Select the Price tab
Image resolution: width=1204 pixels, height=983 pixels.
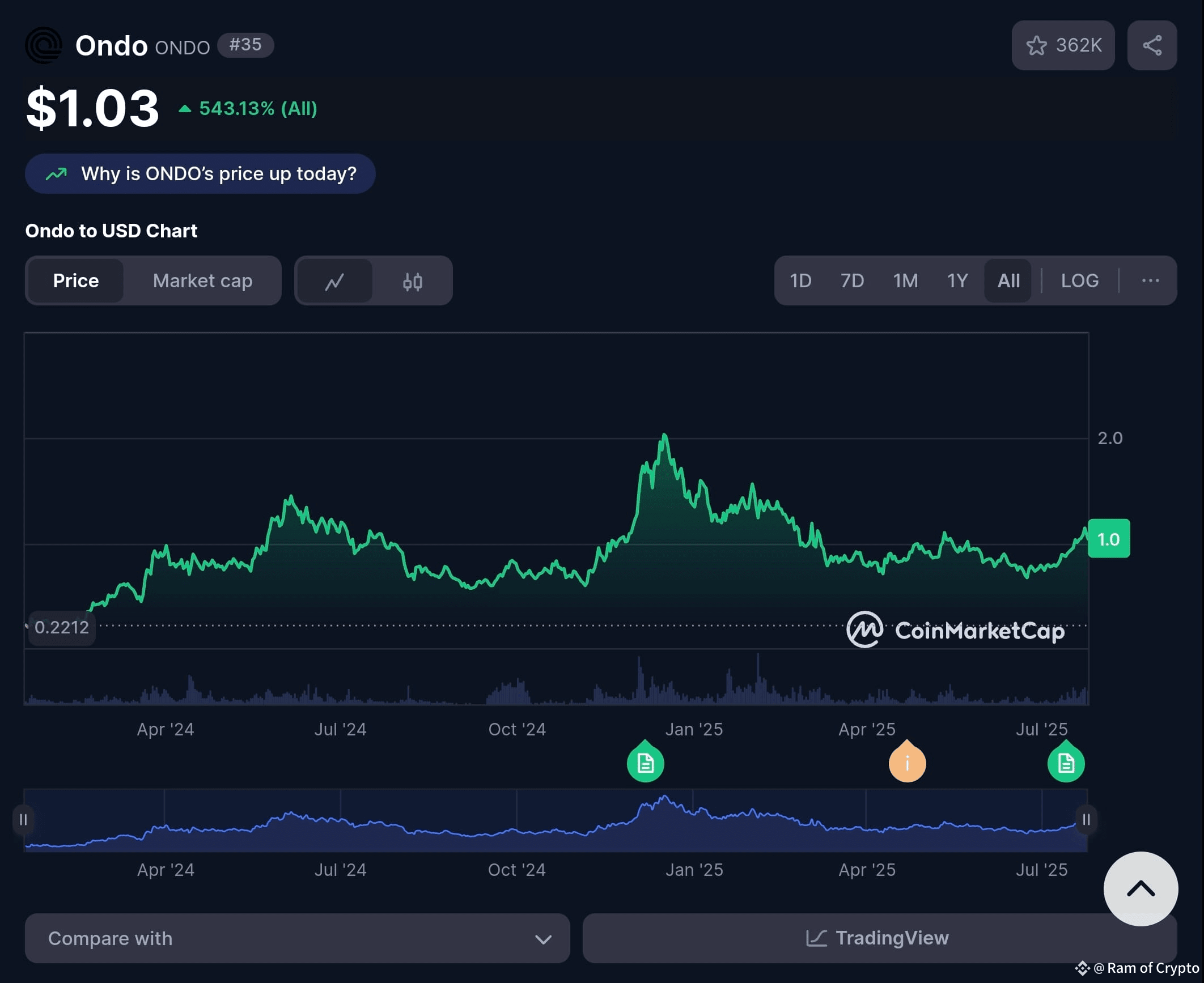[76, 281]
